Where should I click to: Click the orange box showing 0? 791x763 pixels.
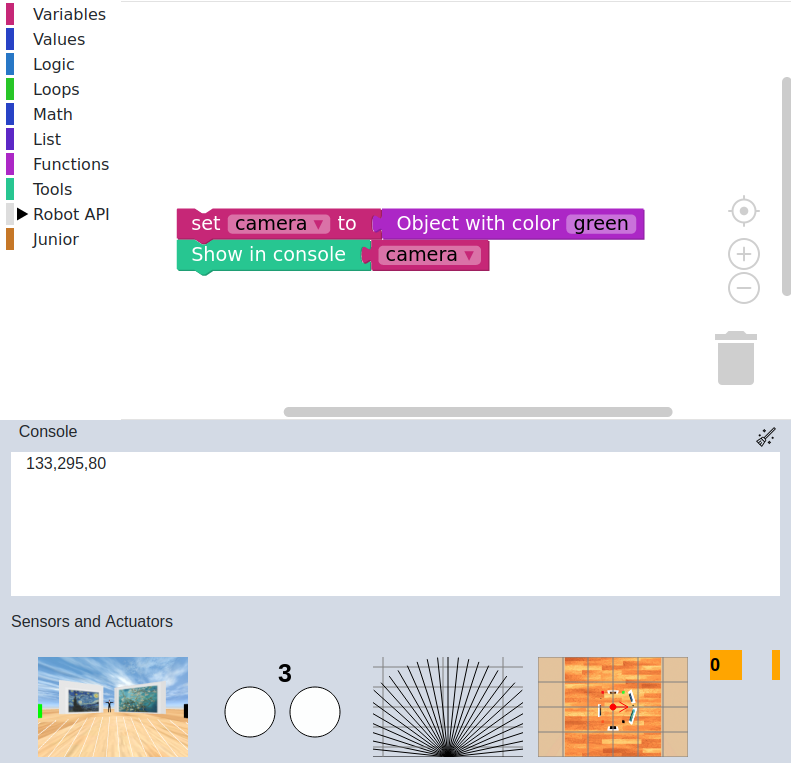[725, 665]
